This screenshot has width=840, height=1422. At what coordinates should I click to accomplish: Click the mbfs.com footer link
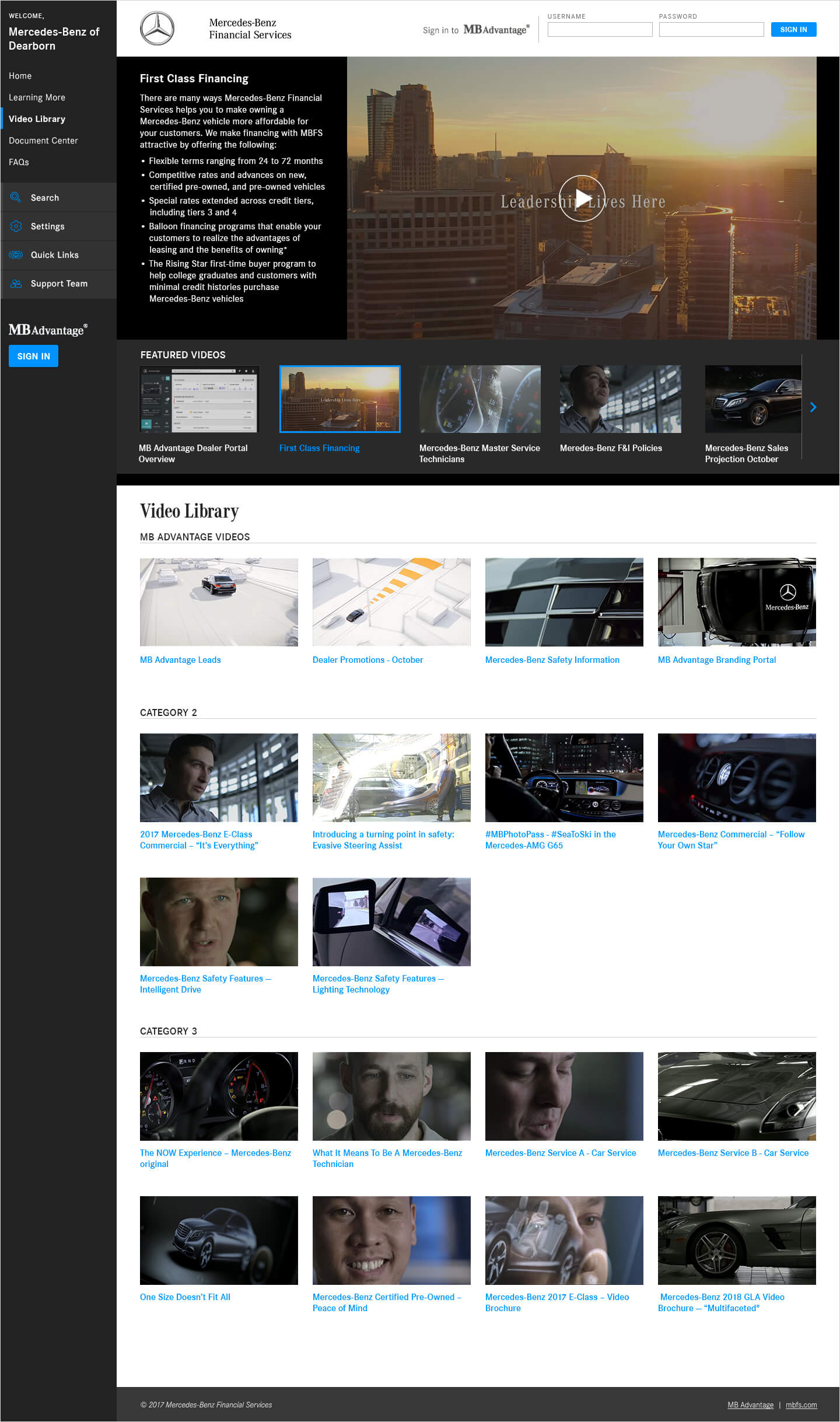801,1405
